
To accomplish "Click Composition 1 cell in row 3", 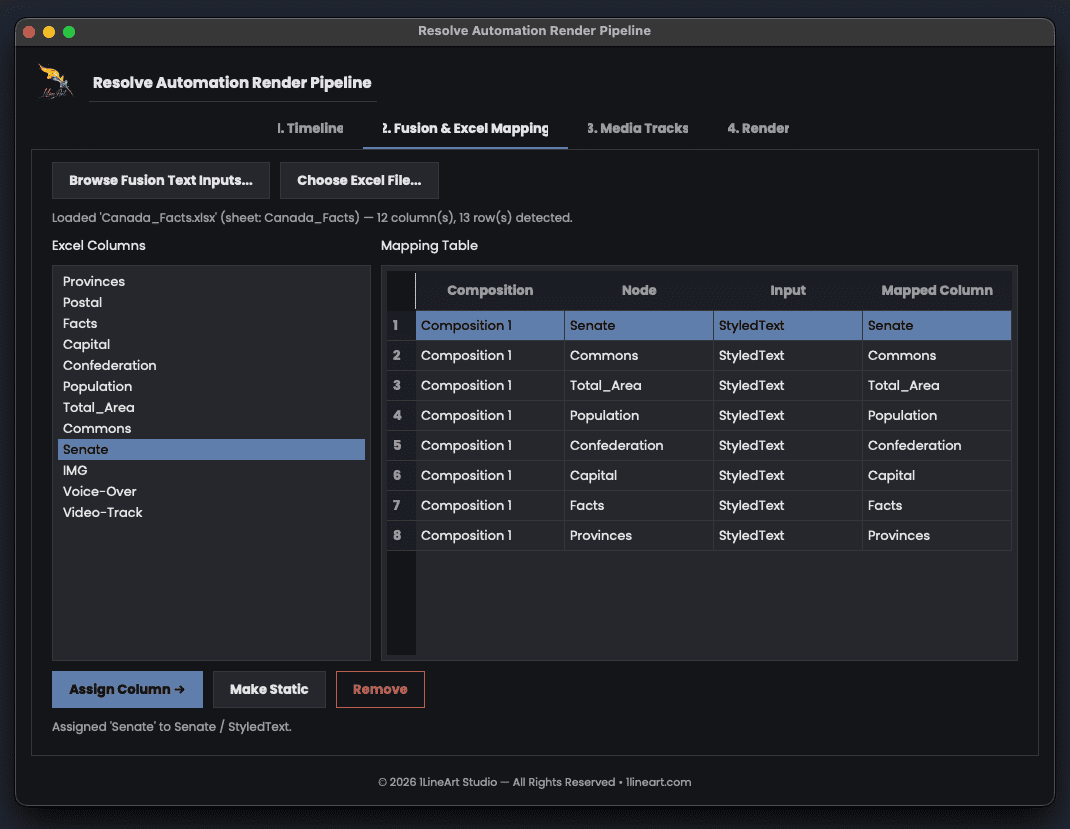I will 490,386.
